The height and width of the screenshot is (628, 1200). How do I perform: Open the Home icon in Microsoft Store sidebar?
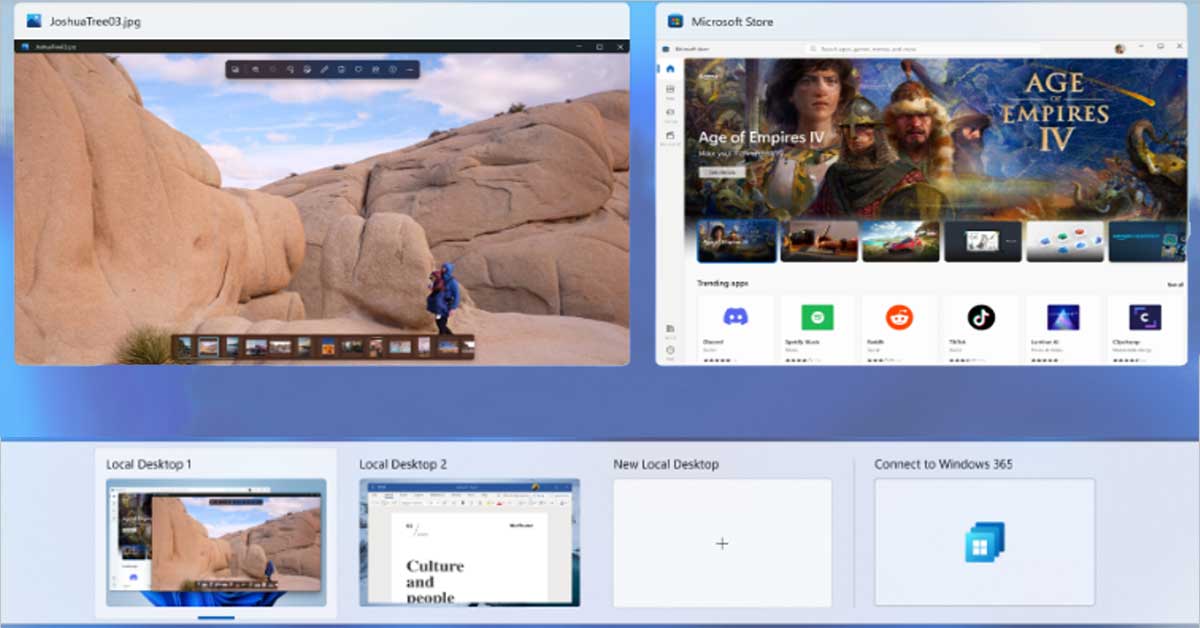coord(670,69)
